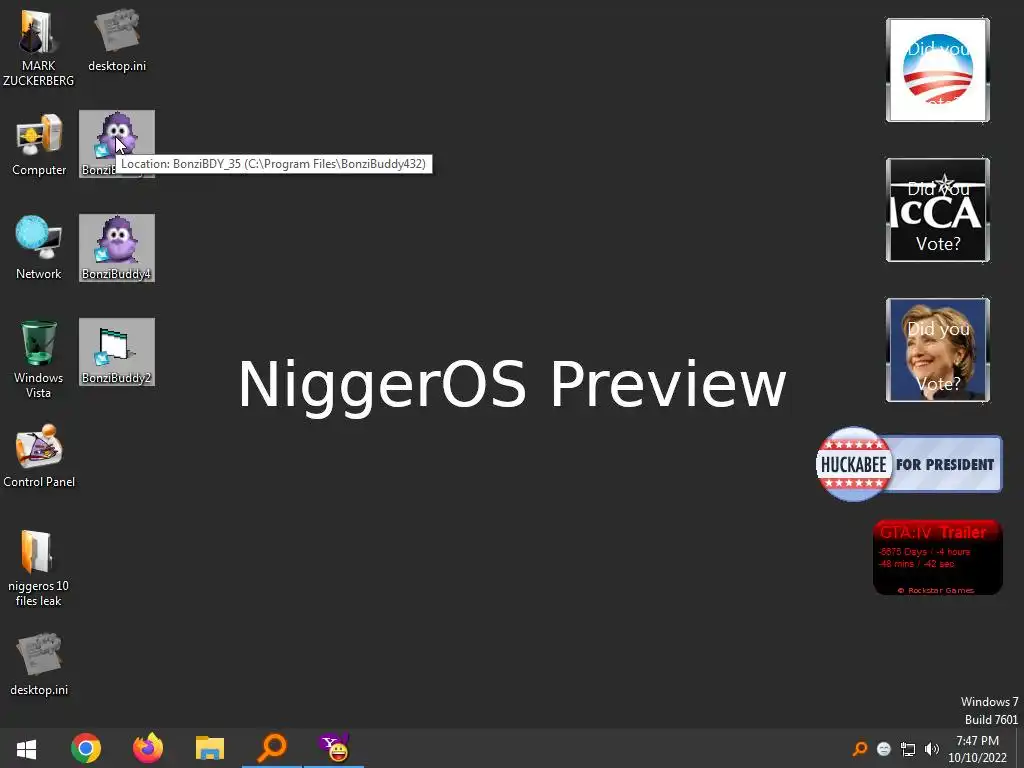Open the Windows Start menu
The width and height of the screenshot is (1024, 768).
26,748
